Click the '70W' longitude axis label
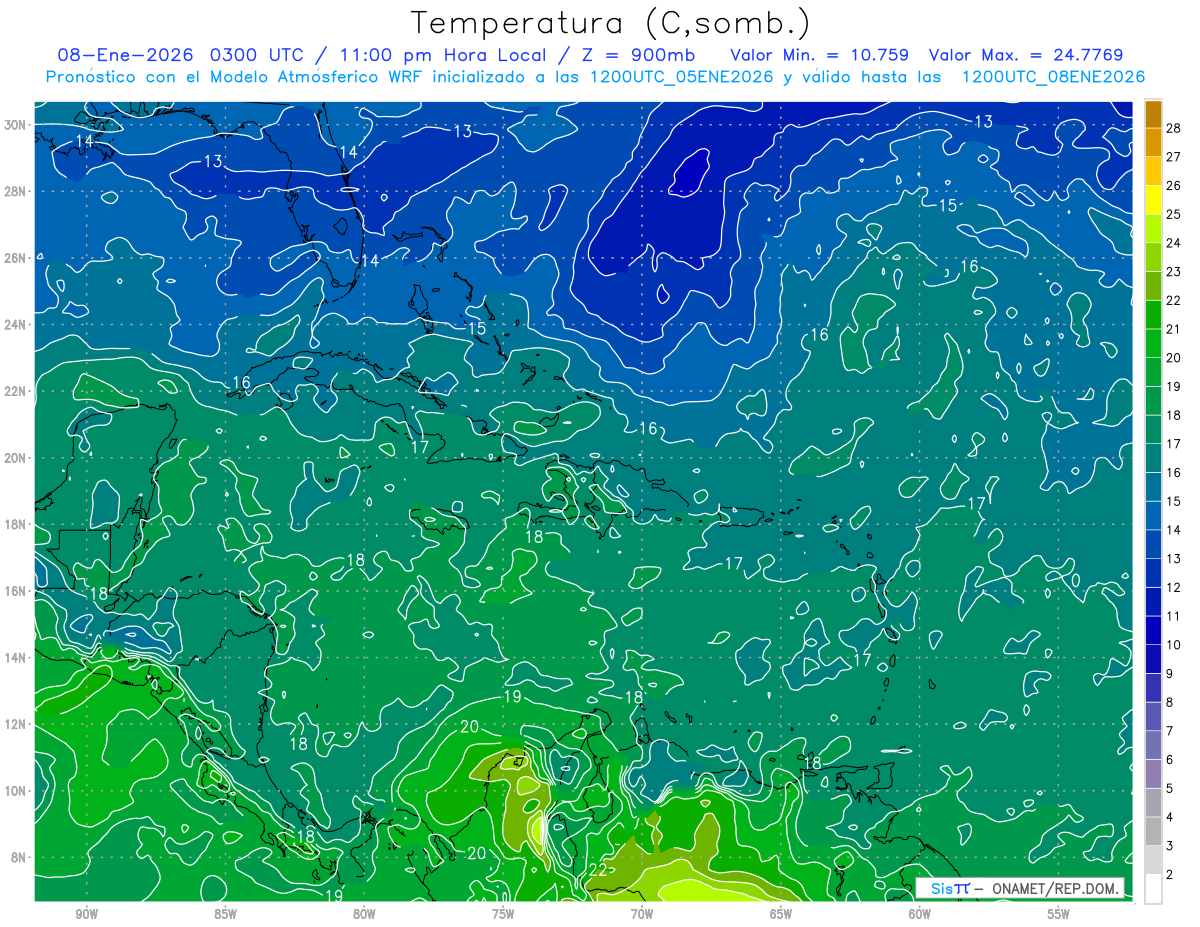This screenshot has width=1200, height=927. [642, 914]
